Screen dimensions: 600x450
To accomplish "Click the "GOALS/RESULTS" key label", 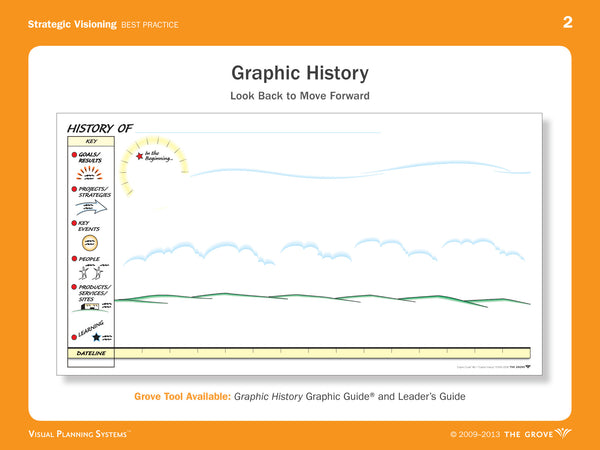I will click(90, 157).
